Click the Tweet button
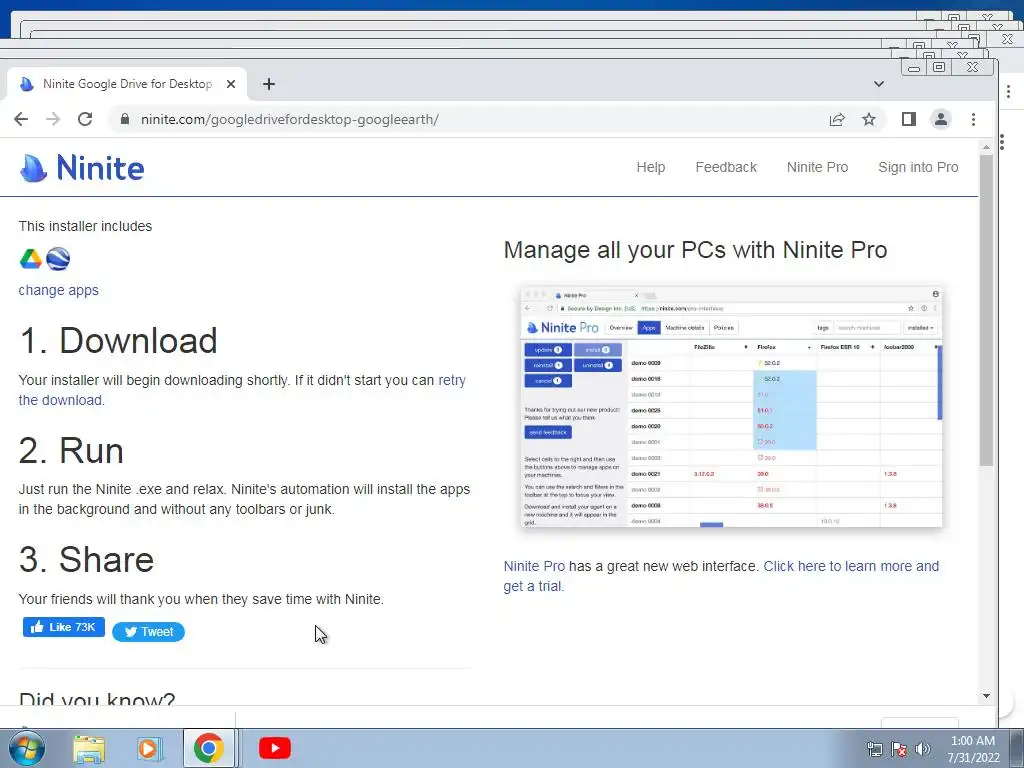The height and width of the screenshot is (768, 1024). pyautogui.click(x=148, y=632)
